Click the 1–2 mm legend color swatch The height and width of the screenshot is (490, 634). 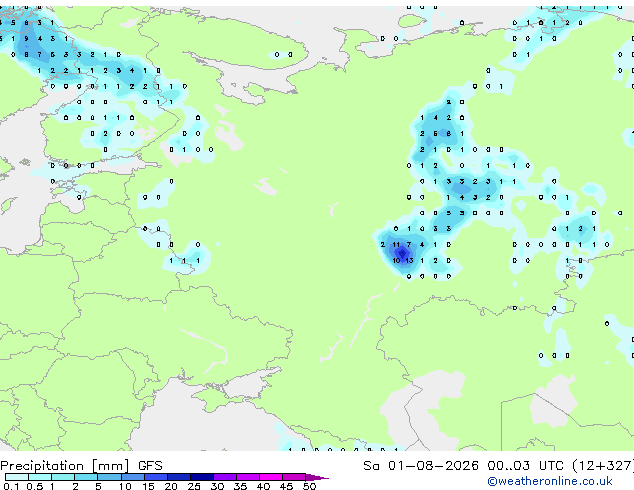tap(63, 477)
